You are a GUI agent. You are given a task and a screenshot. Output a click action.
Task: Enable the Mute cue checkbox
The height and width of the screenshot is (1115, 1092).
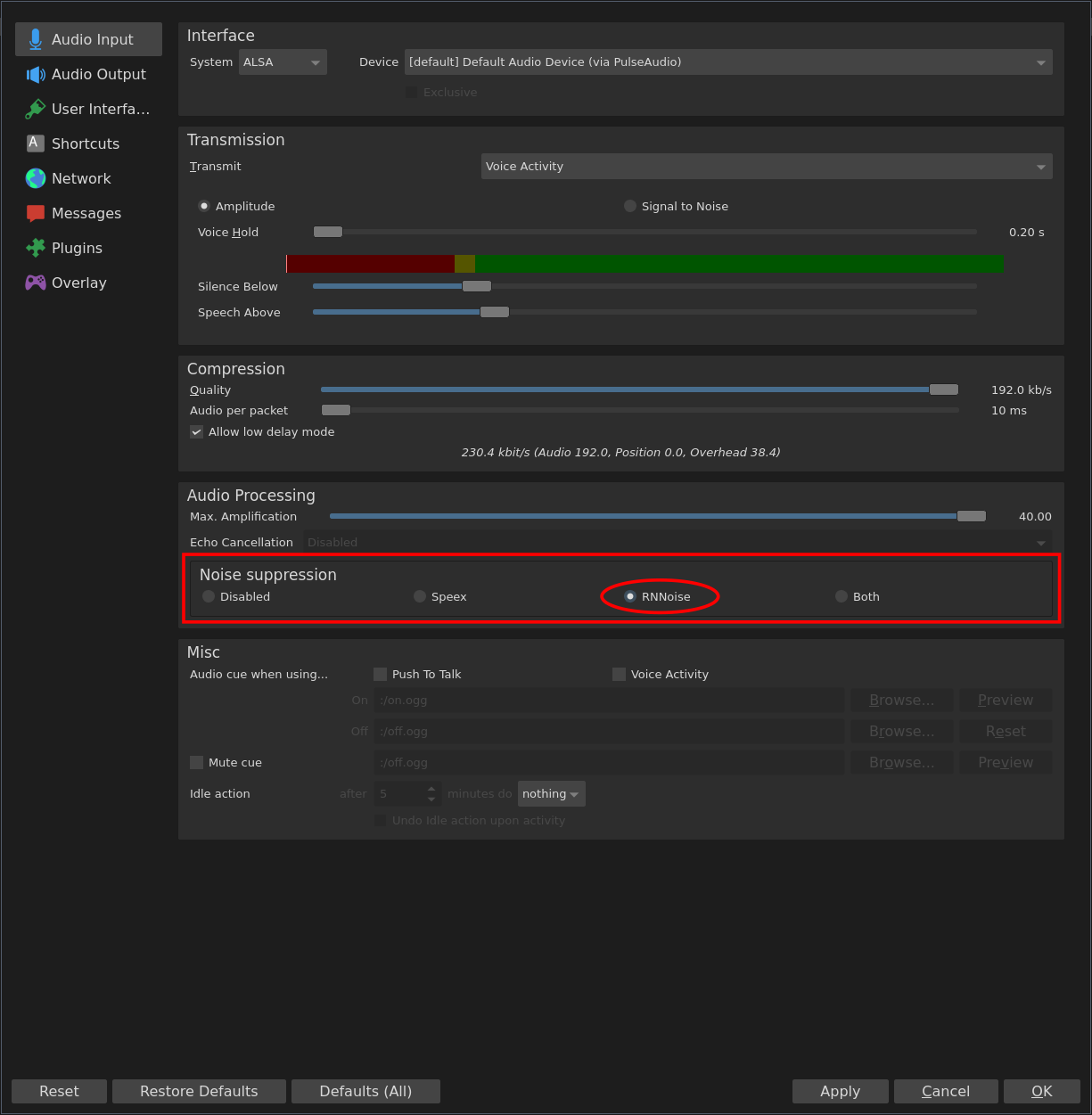pyautogui.click(x=196, y=762)
